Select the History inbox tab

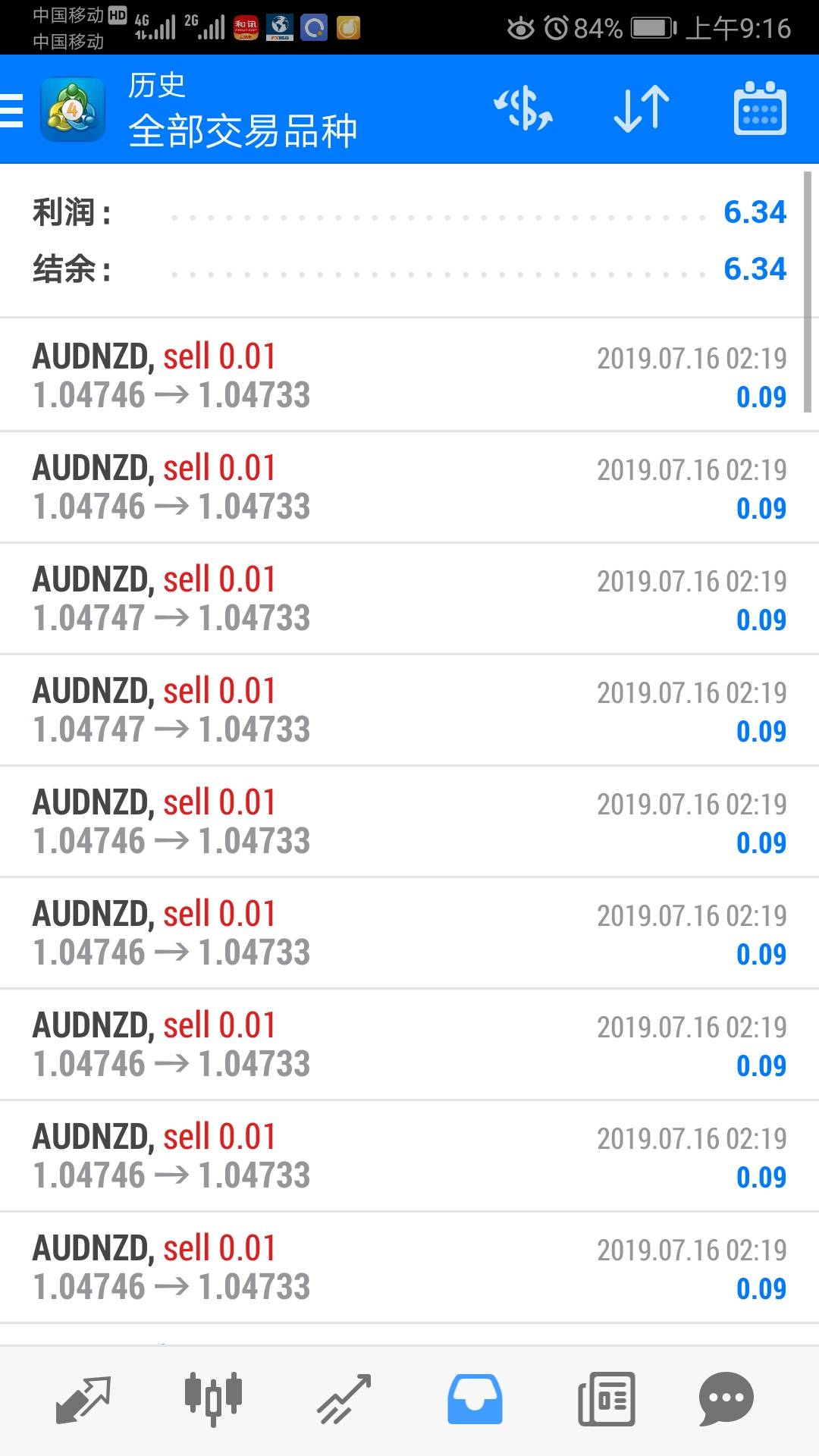pos(475,1399)
